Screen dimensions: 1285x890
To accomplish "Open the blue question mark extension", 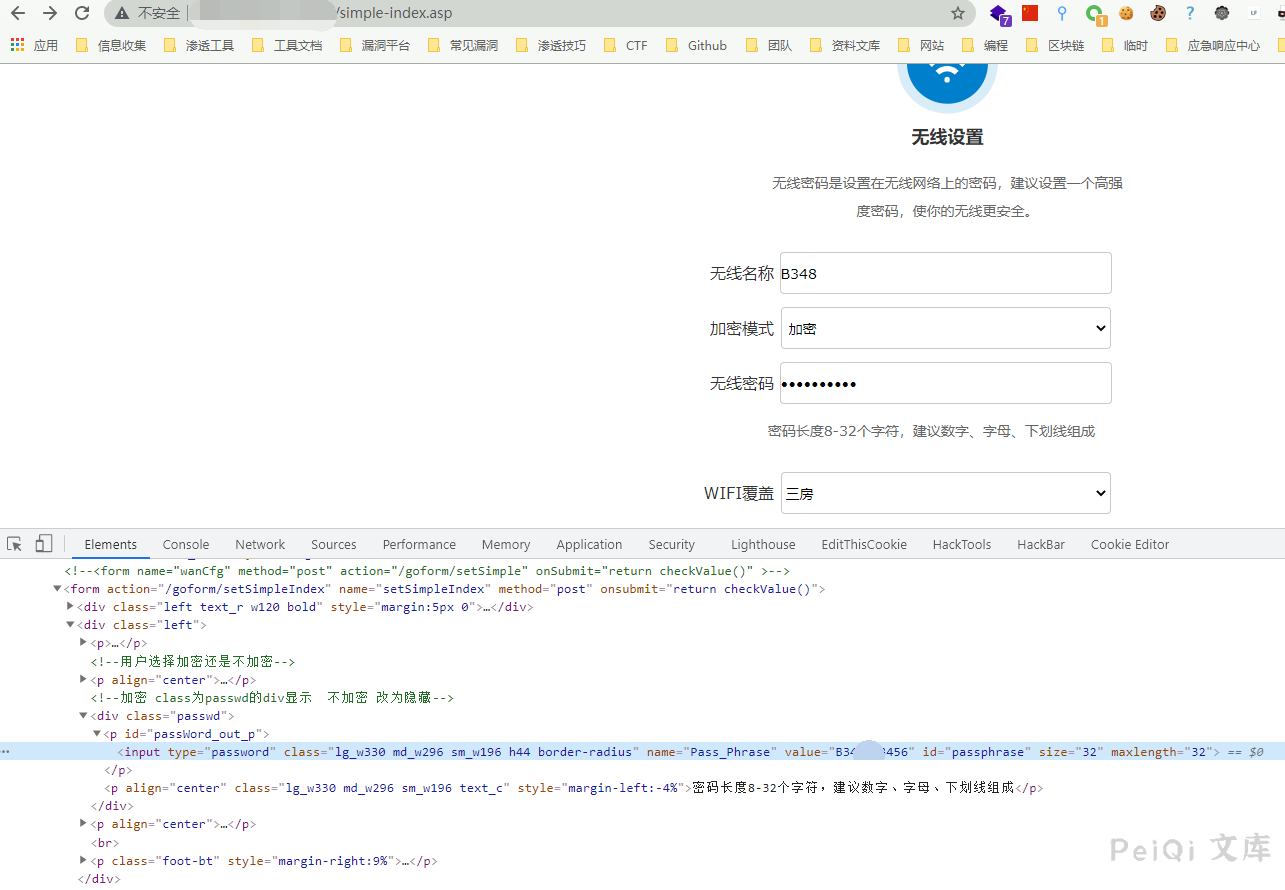I will 1189,13.
